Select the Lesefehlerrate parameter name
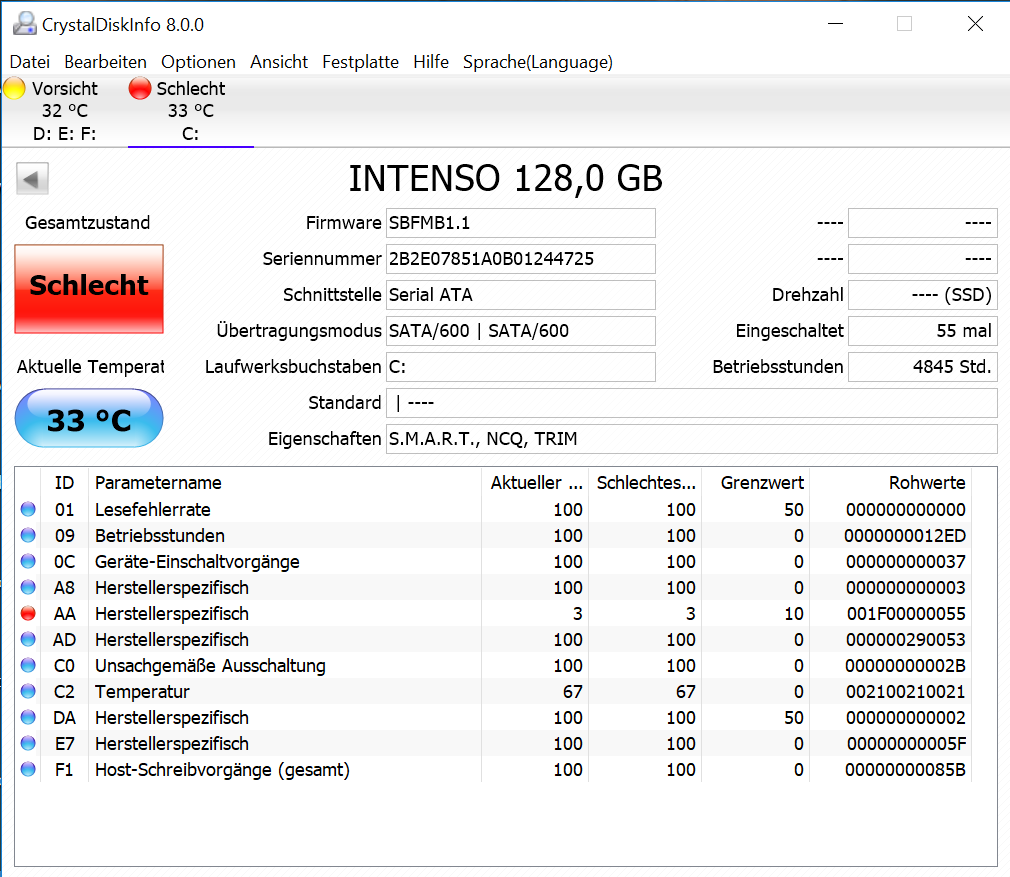1010x877 pixels. coord(153,509)
